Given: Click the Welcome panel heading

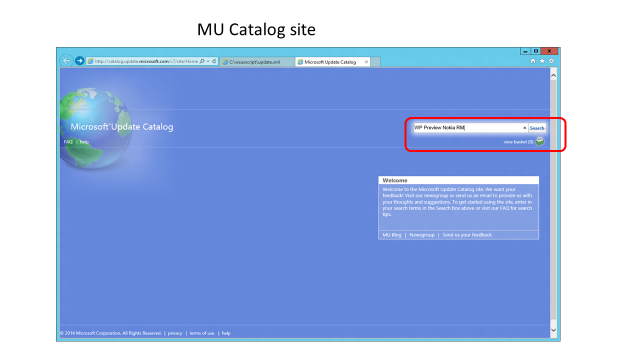Looking at the screenshot, I should pos(395,180).
